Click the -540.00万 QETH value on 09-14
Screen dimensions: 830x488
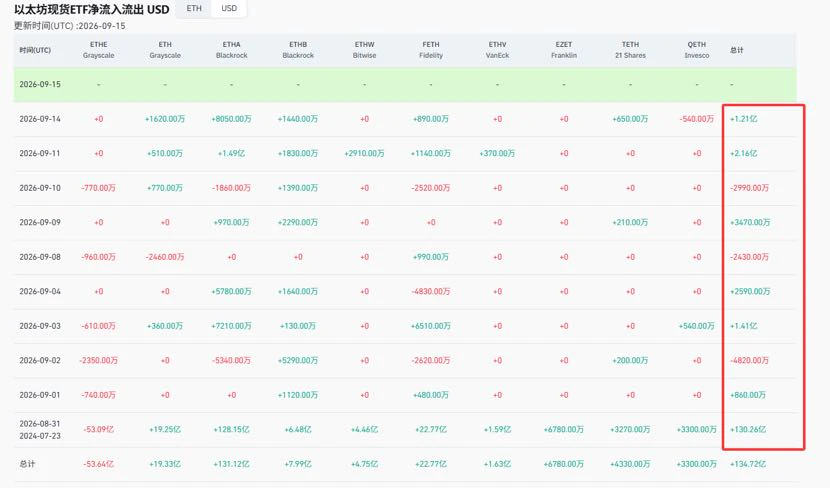tap(697, 119)
